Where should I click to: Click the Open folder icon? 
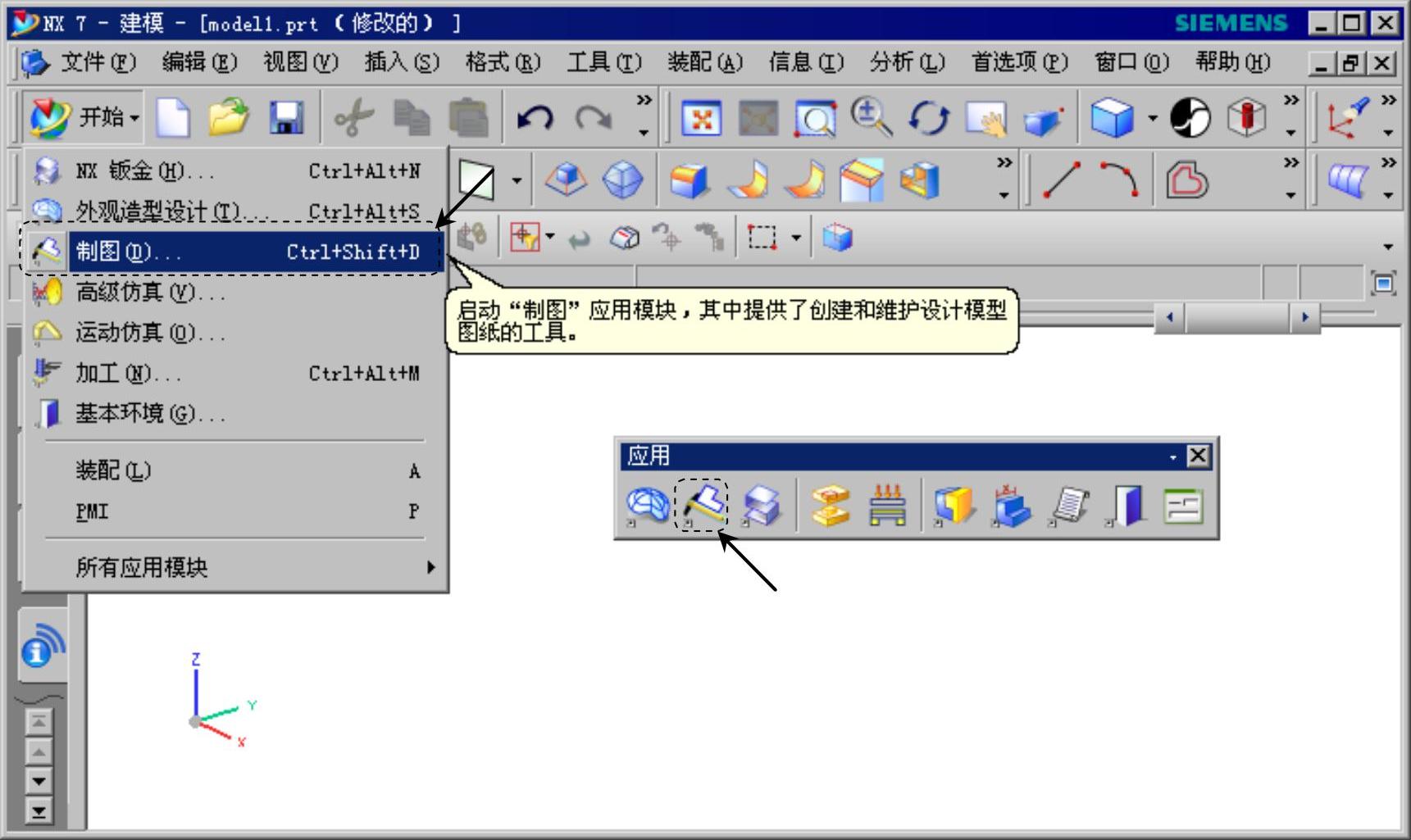[x=229, y=117]
